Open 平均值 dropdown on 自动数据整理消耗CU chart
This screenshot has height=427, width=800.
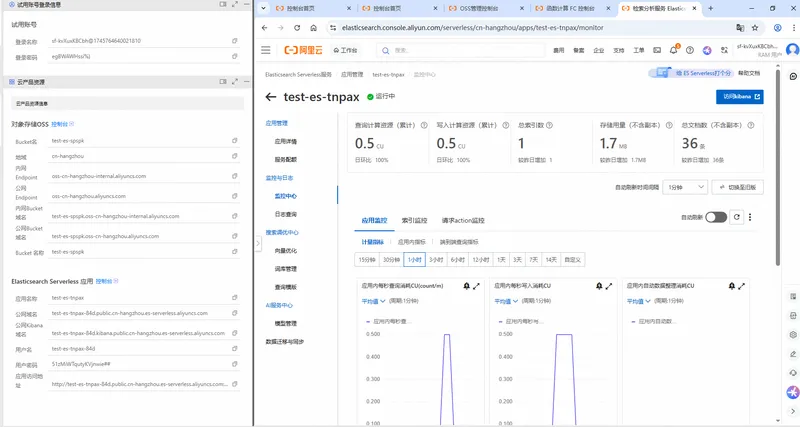(x=639, y=301)
